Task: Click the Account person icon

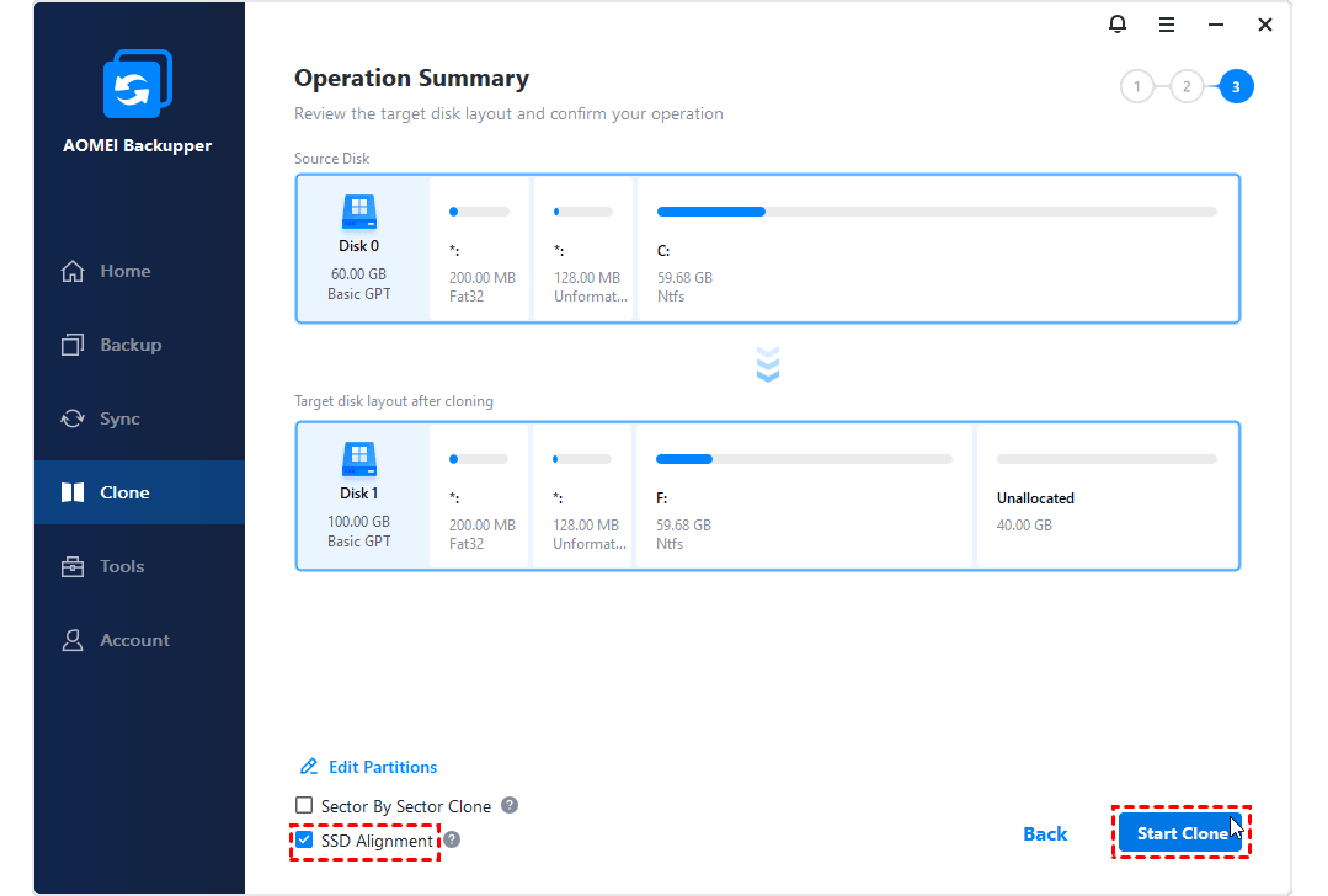Action: tap(72, 640)
